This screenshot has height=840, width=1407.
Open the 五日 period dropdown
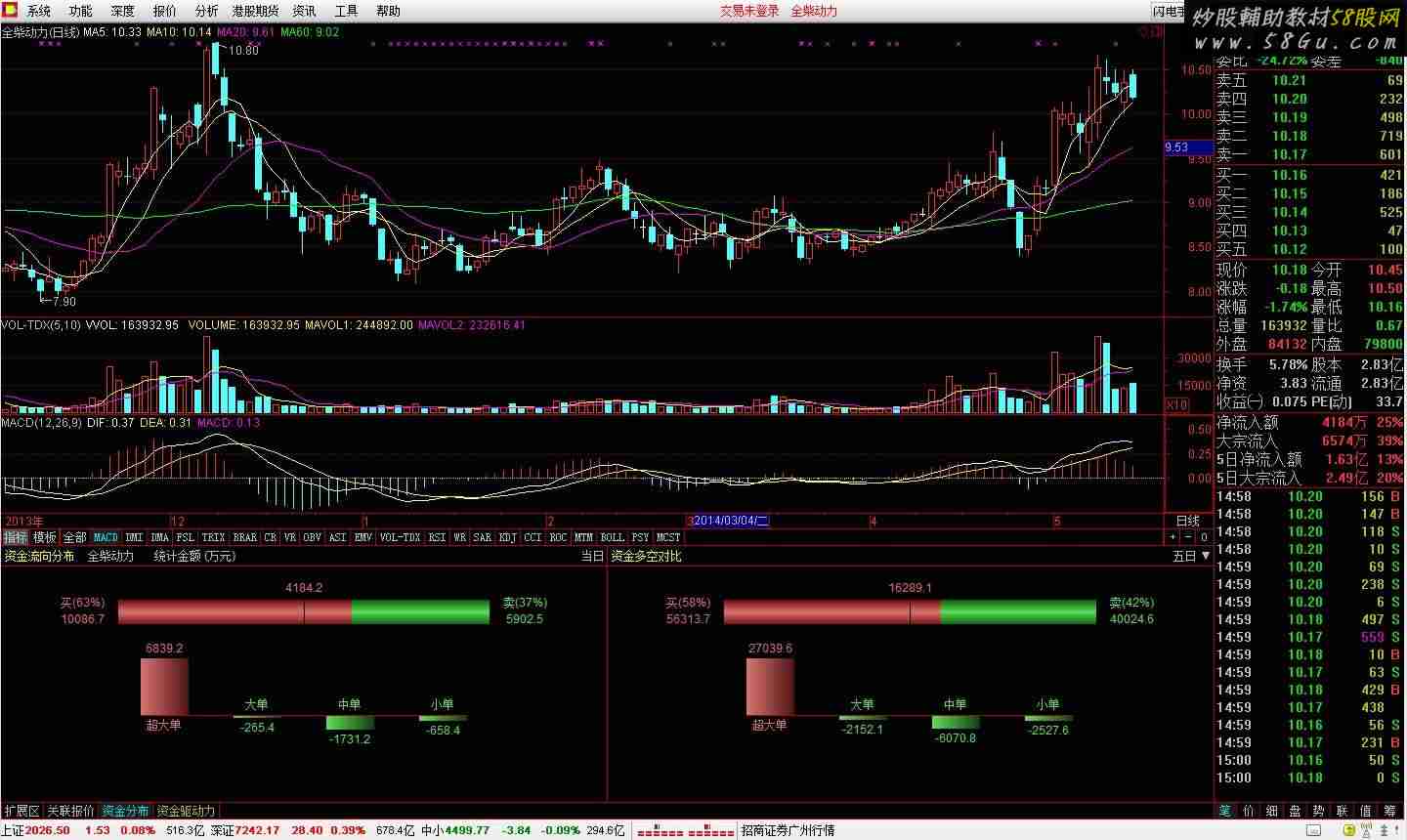point(1191,556)
